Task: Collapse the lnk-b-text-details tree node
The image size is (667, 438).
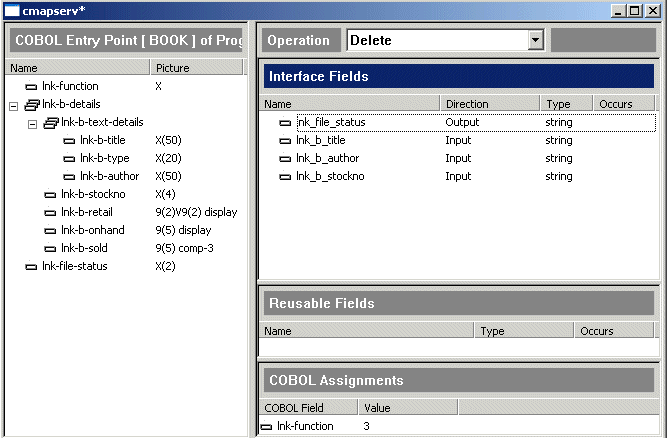Action: point(32,123)
